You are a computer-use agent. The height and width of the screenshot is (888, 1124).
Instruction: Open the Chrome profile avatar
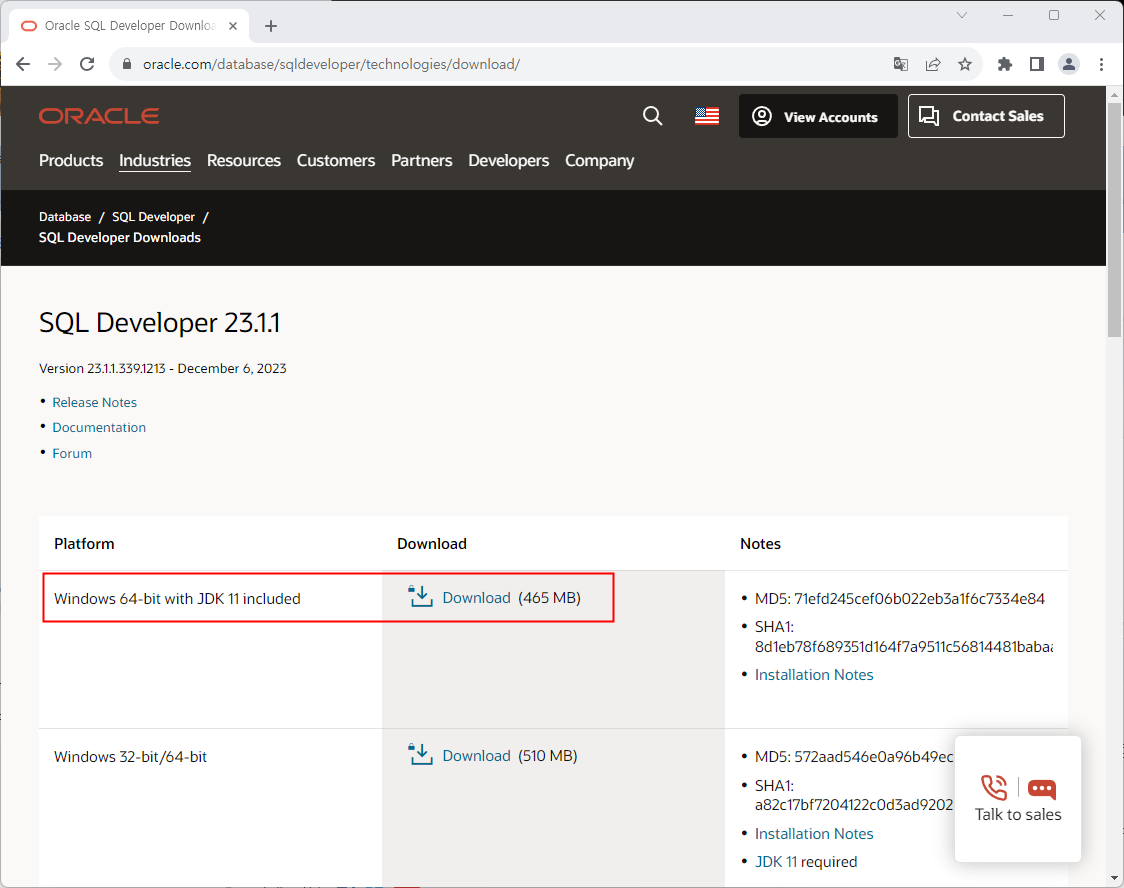click(1069, 64)
